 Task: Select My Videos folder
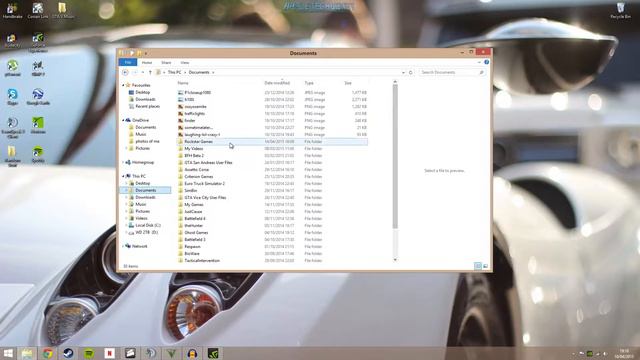194,149
